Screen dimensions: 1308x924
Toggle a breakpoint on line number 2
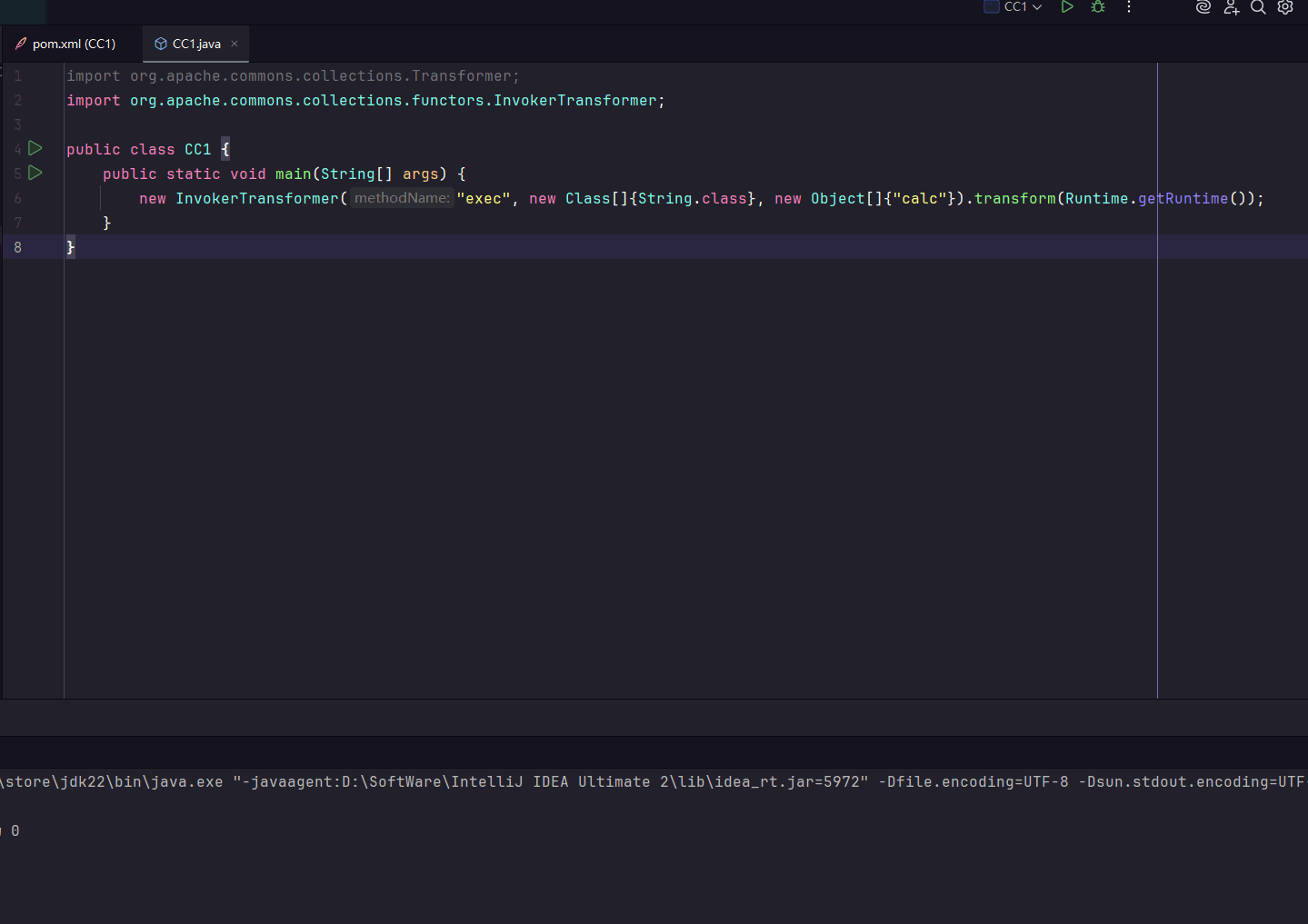tap(17, 101)
